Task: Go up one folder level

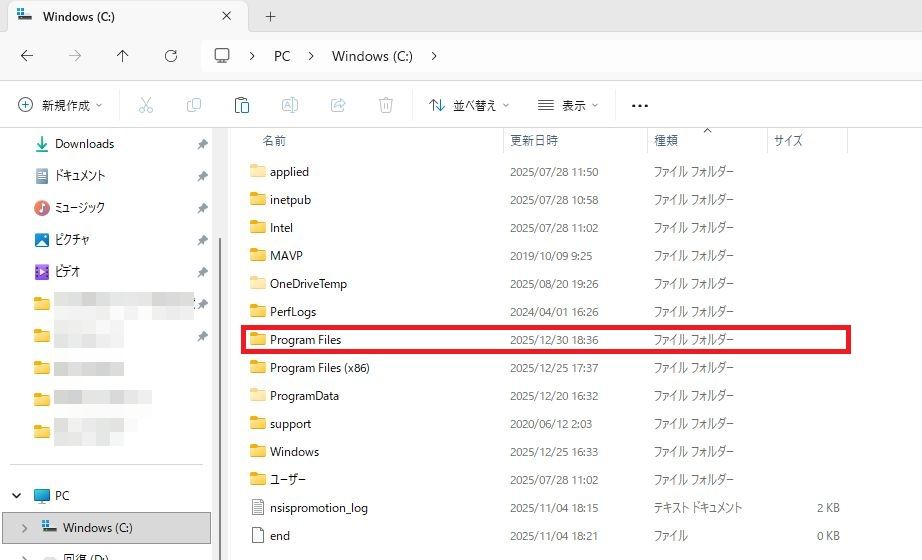Action: pyautogui.click(x=123, y=56)
